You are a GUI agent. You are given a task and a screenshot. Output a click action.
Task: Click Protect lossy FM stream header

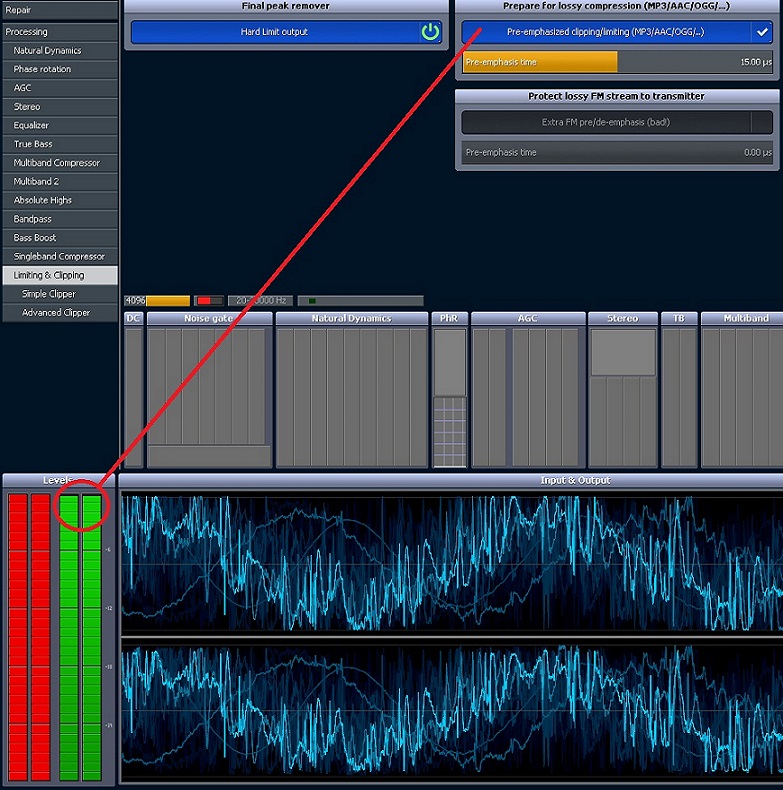pyautogui.click(x=617, y=96)
